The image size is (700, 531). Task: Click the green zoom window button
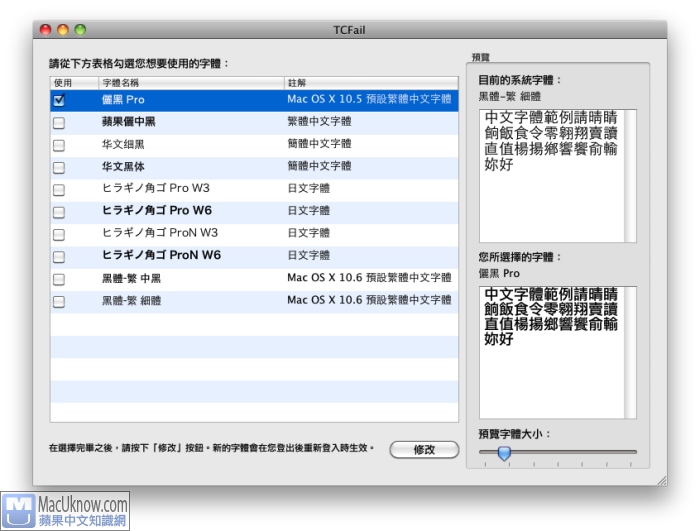[81, 30]
